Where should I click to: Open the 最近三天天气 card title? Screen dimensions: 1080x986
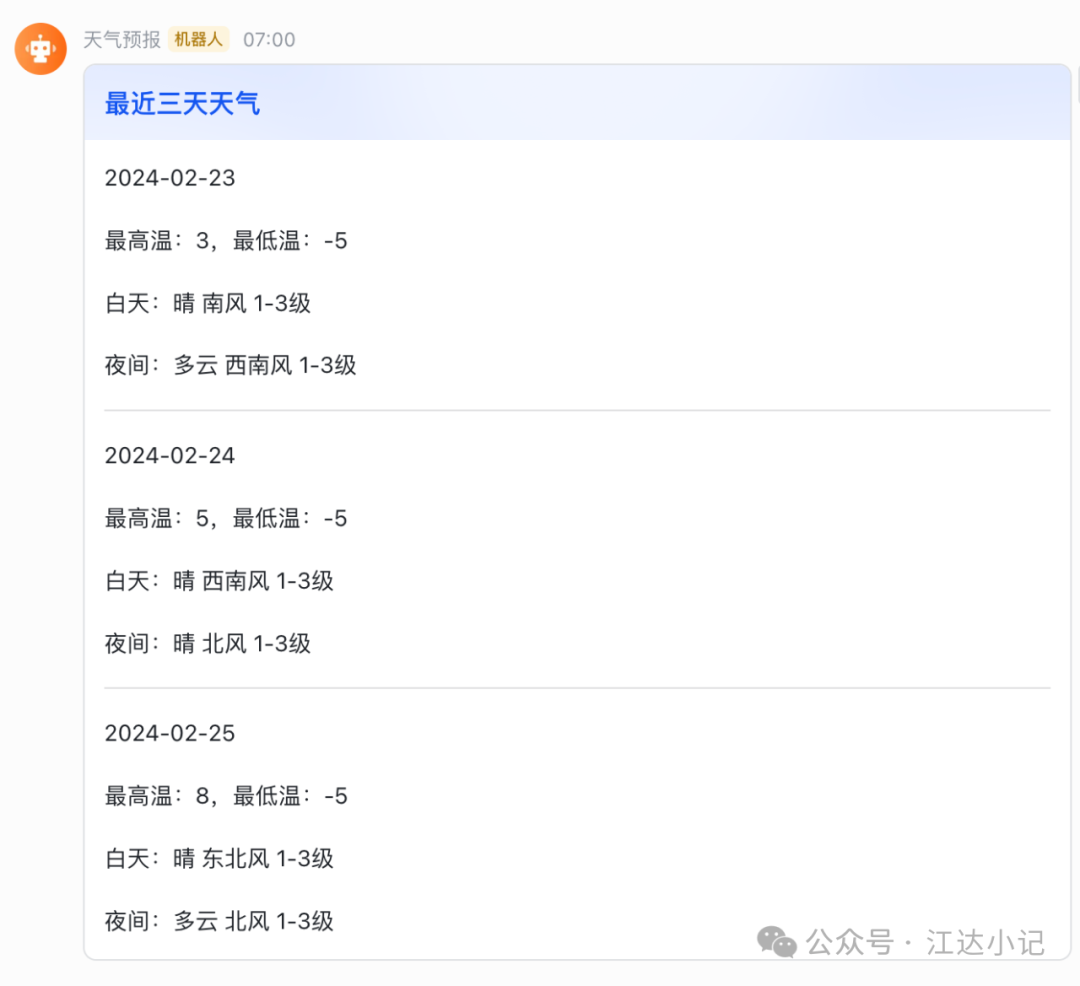coord(183,104)
